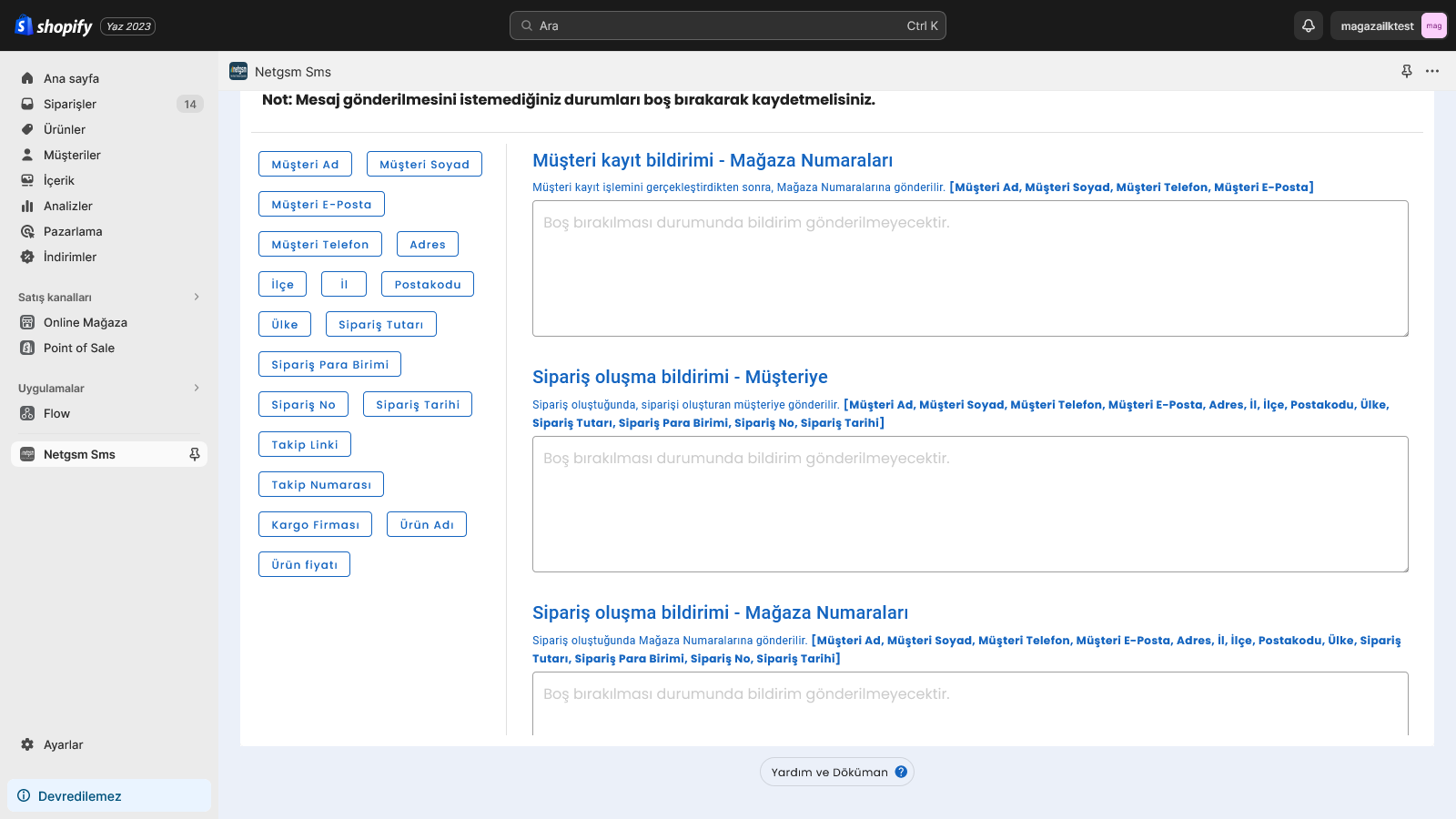Click the Ana sayfa home icon
1456x819 pixels.
coord(27,78)
